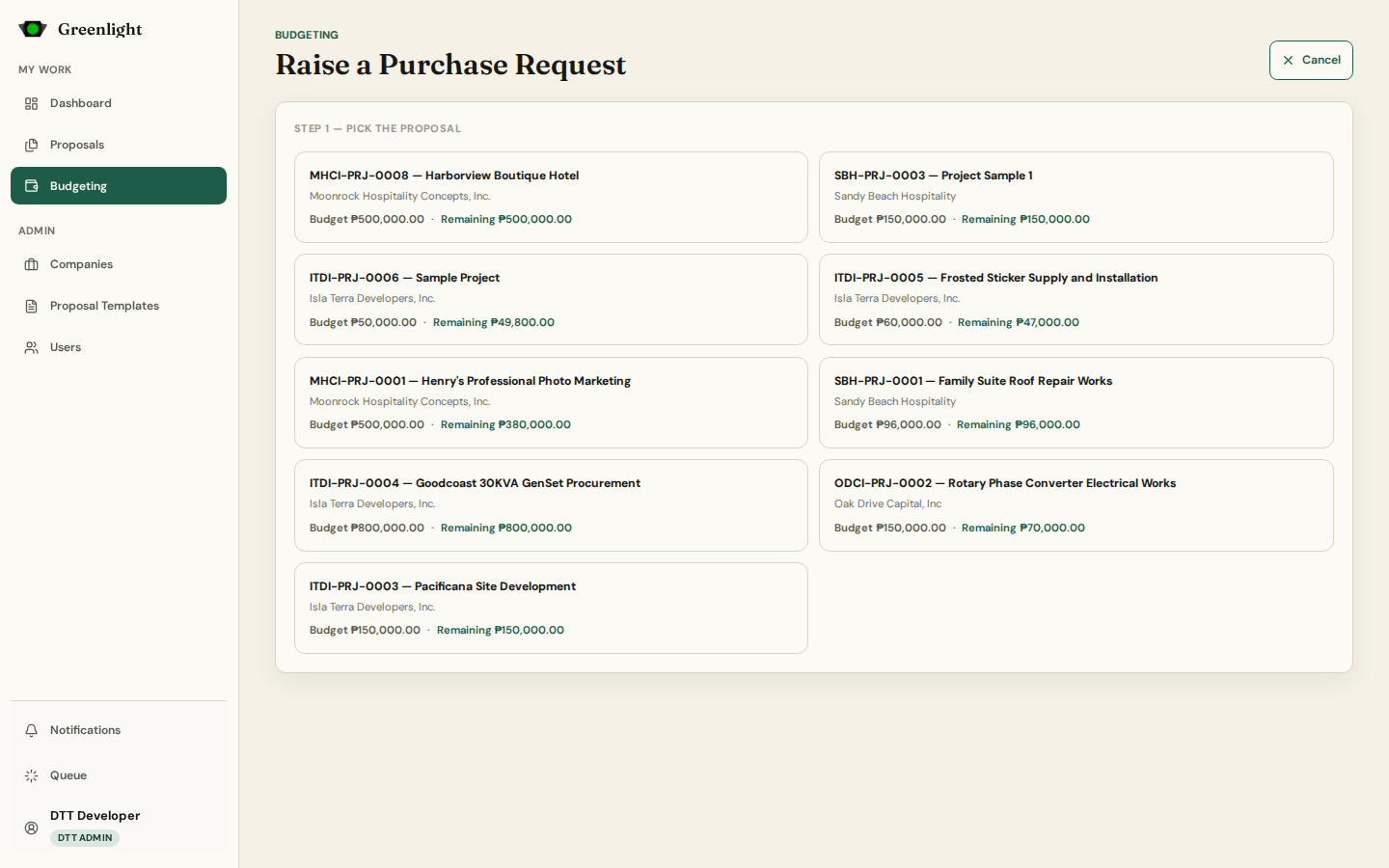Click the DTT ADMIN role badge
This screenshot has height=868, width=1389.
[85, 838]
